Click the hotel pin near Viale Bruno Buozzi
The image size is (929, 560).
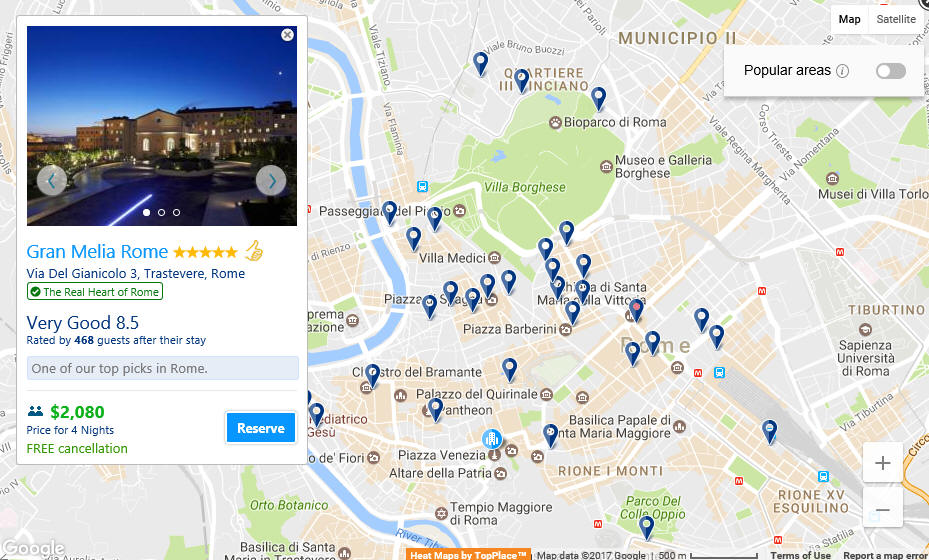480,63
